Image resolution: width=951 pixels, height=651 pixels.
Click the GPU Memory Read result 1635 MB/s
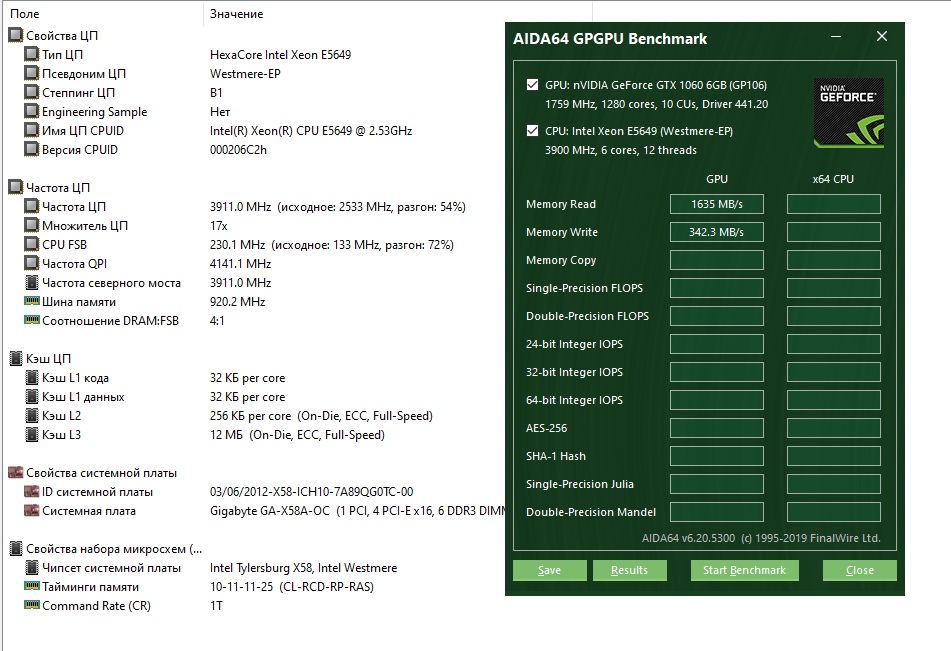pos(717,204)
